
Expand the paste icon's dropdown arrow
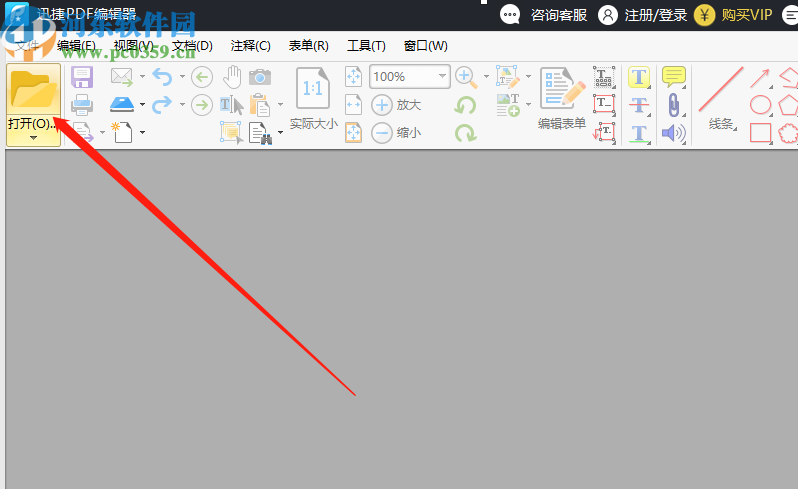[x=280, y=105]
